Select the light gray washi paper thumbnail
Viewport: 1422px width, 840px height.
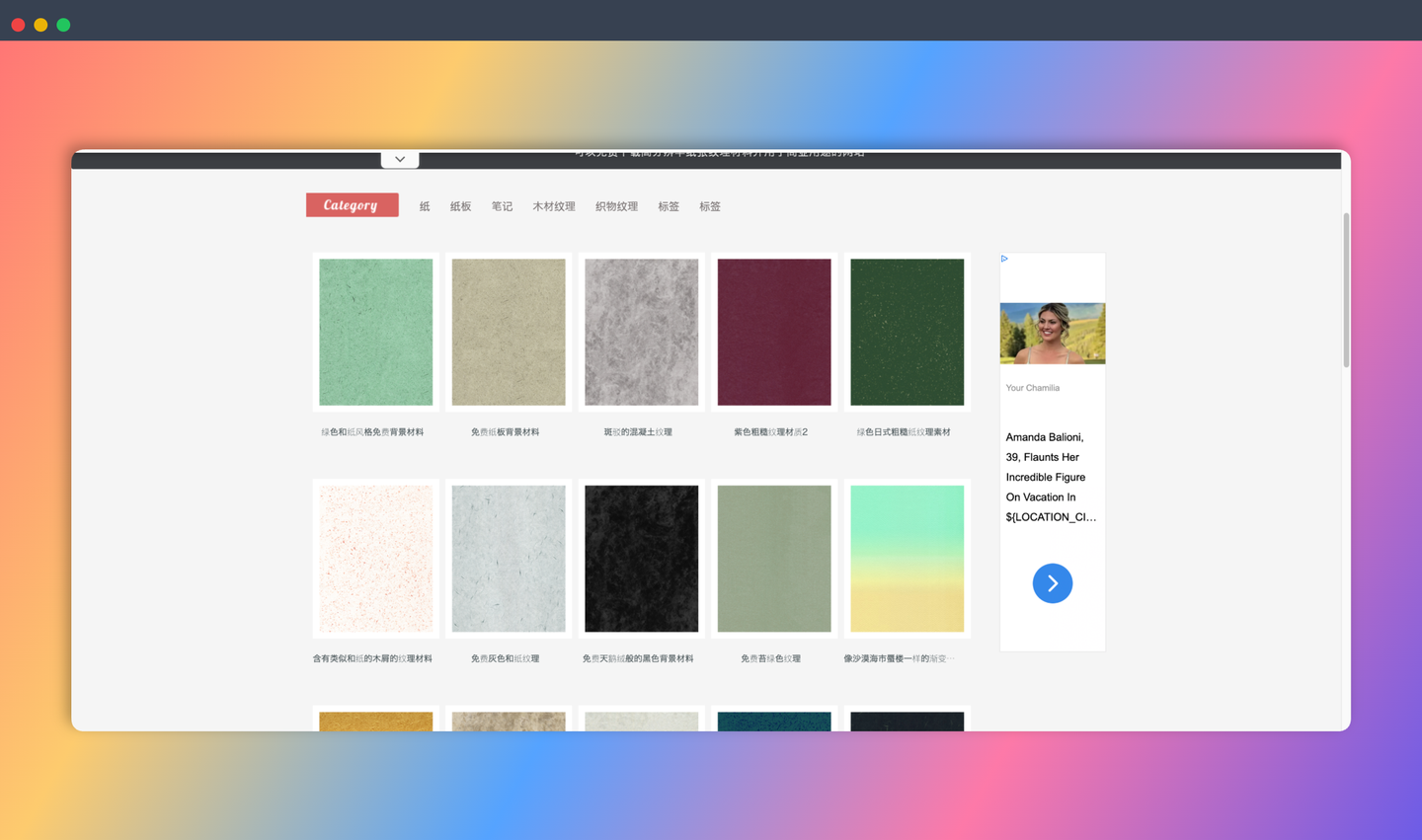click(x=509, y=559)
